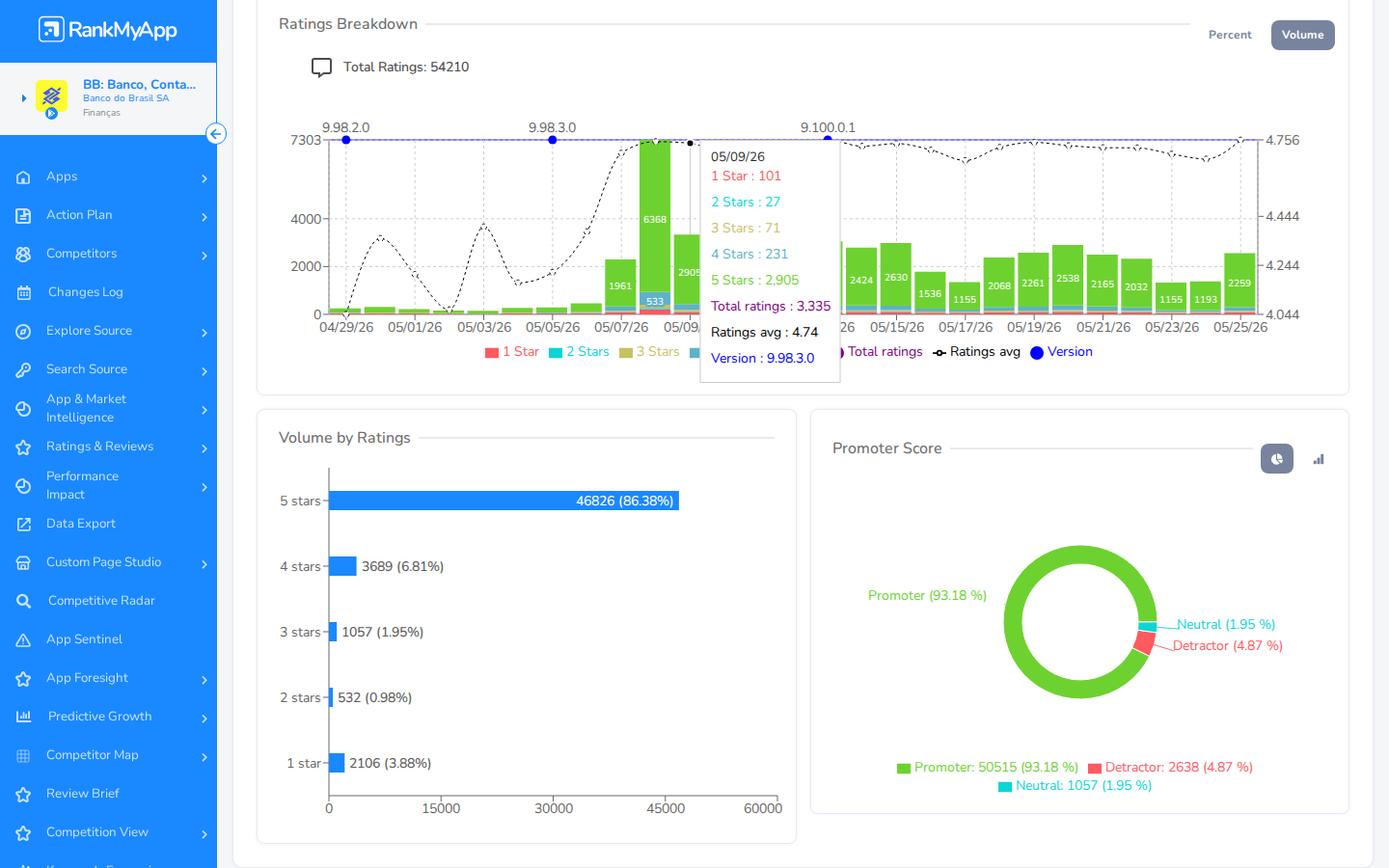Click the 9.98.3.0 version marker

click(x=553, y=140)
